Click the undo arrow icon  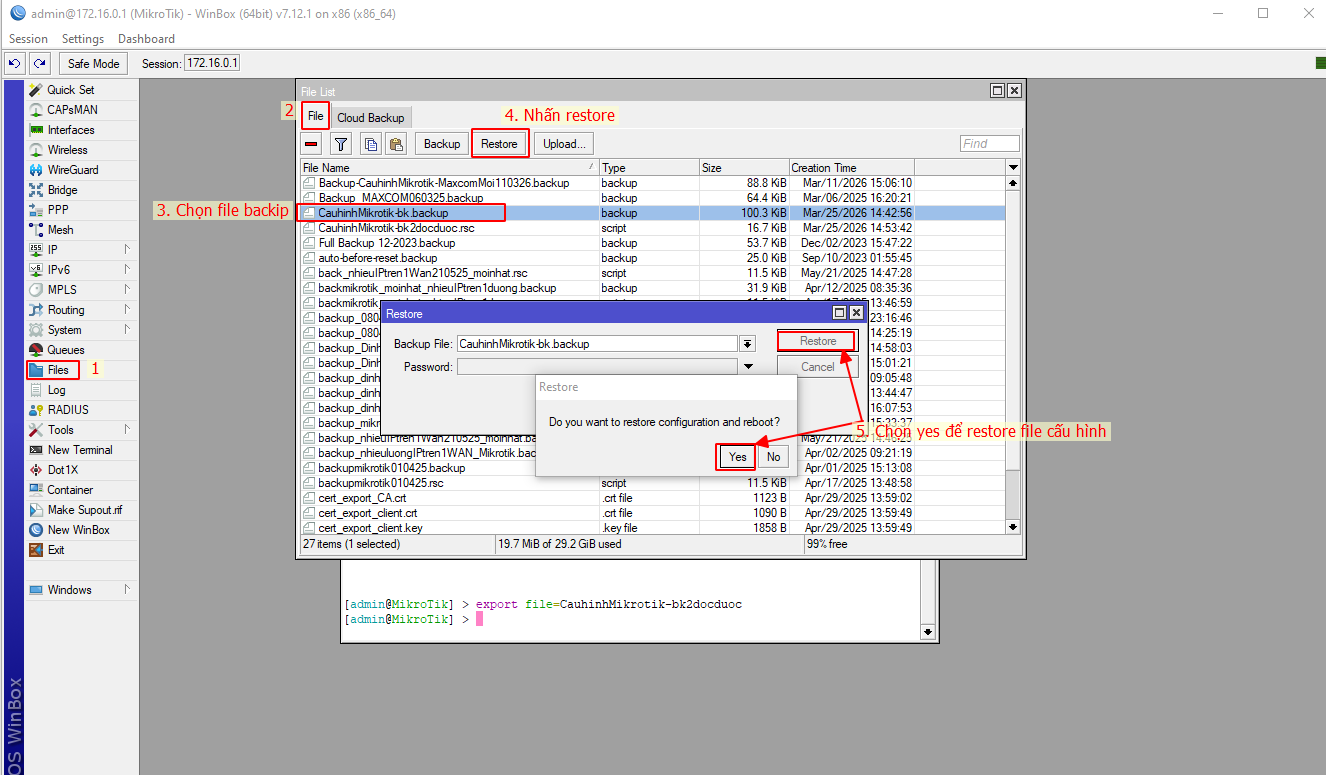[13, 62]
